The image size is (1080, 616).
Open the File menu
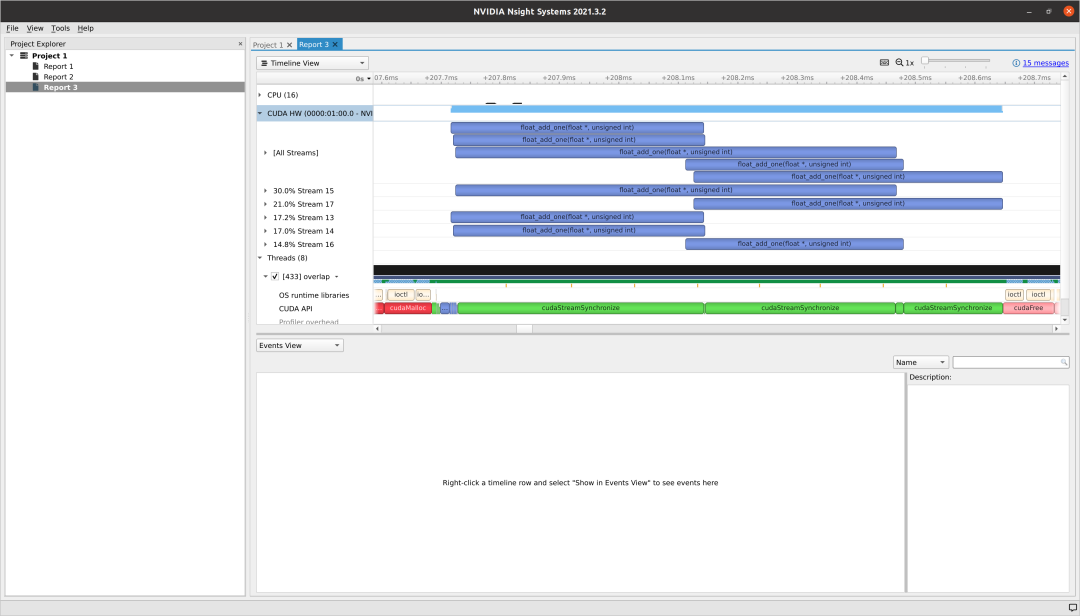[x=12, y=28]
